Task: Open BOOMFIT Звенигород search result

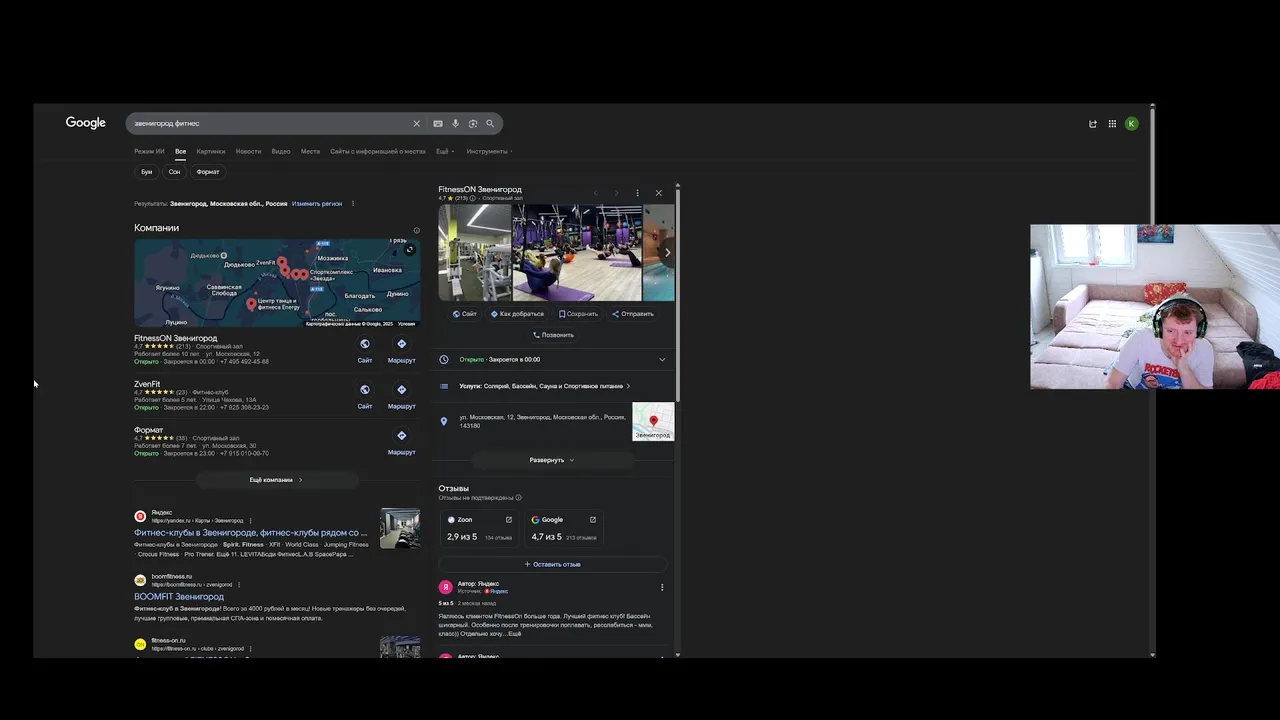Action: click(x=179, y=597)
